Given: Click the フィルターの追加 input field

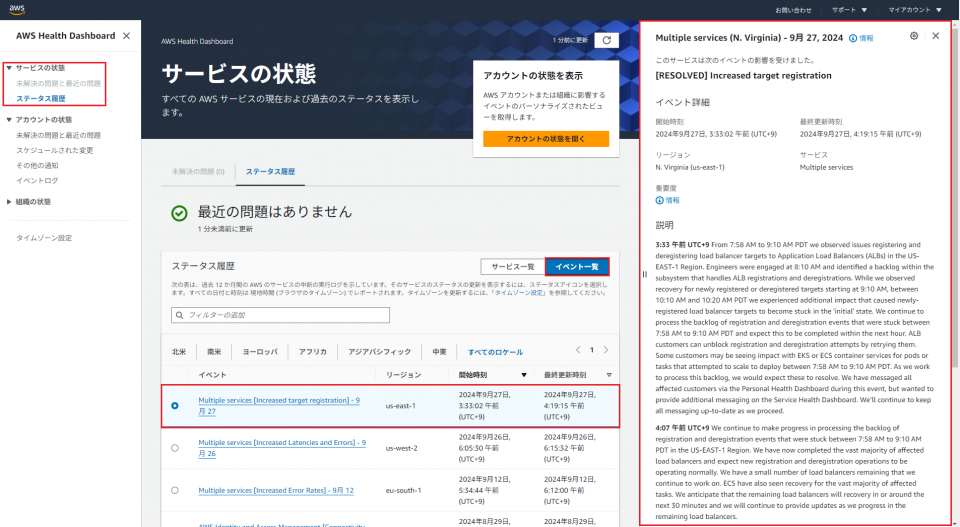Looking at the screenshot, I should click(x=280, y=315).
